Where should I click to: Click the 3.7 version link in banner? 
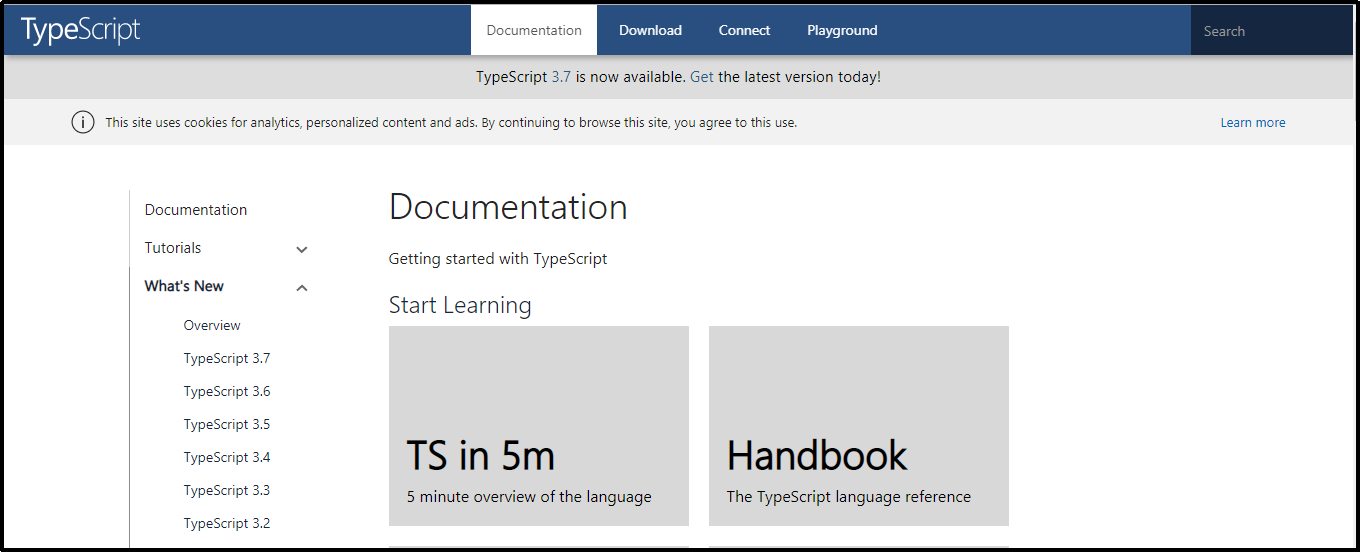pos(561,77)
